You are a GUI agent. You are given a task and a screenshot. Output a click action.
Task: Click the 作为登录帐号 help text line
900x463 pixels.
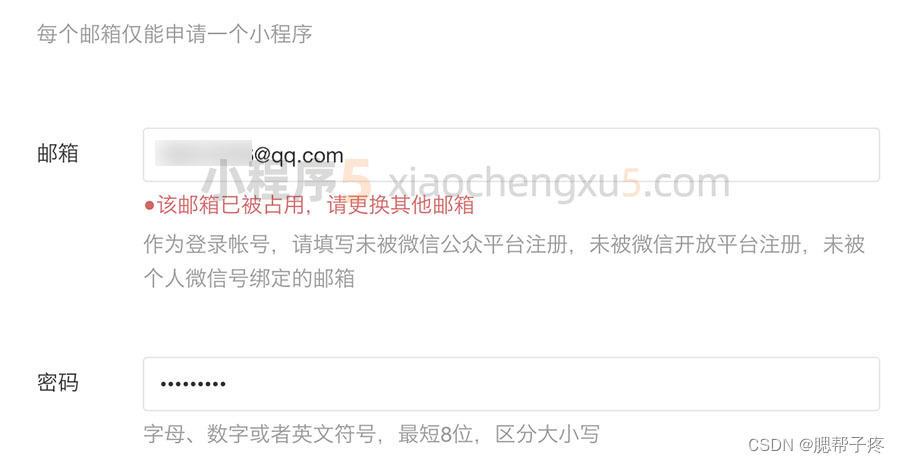504,244
